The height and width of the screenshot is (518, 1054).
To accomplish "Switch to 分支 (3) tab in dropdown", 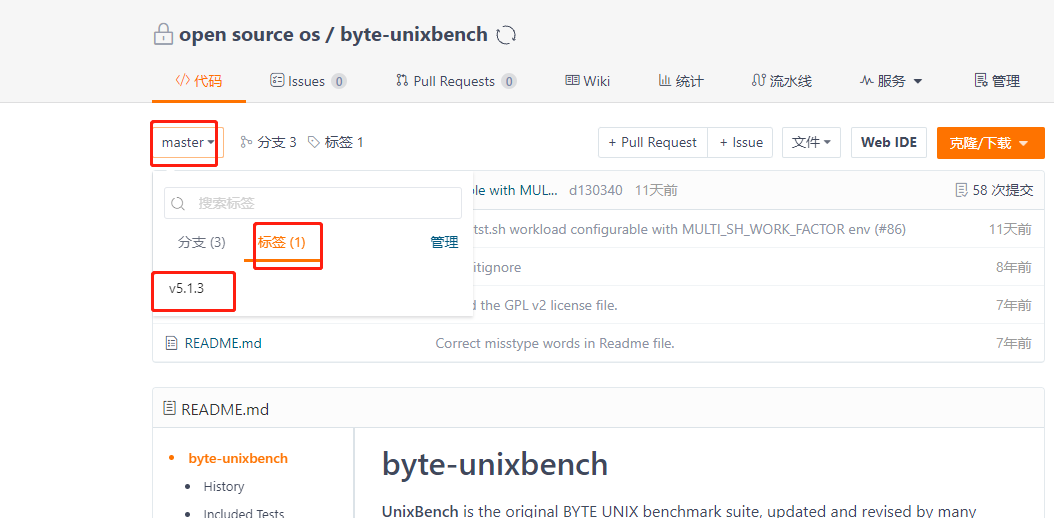I will (202, 243).
